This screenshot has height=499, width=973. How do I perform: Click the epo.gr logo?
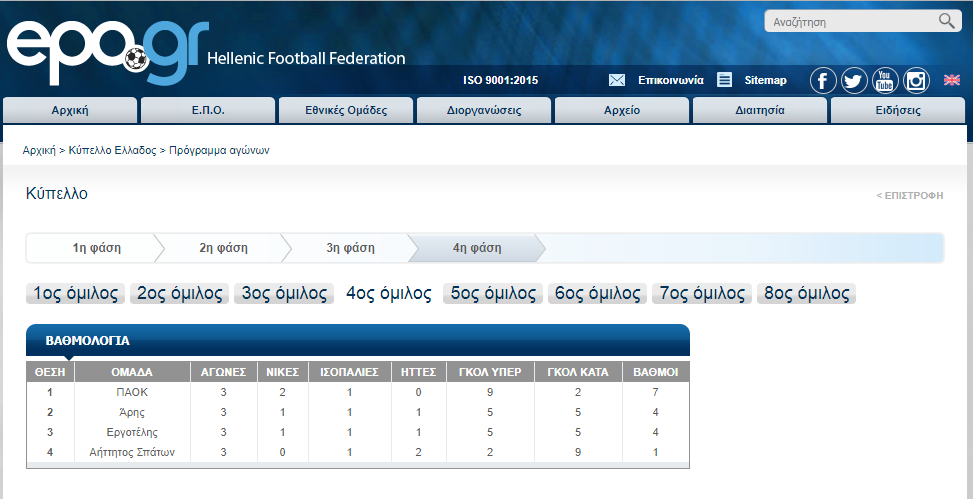pyautogui.click(x=108, y=53)
